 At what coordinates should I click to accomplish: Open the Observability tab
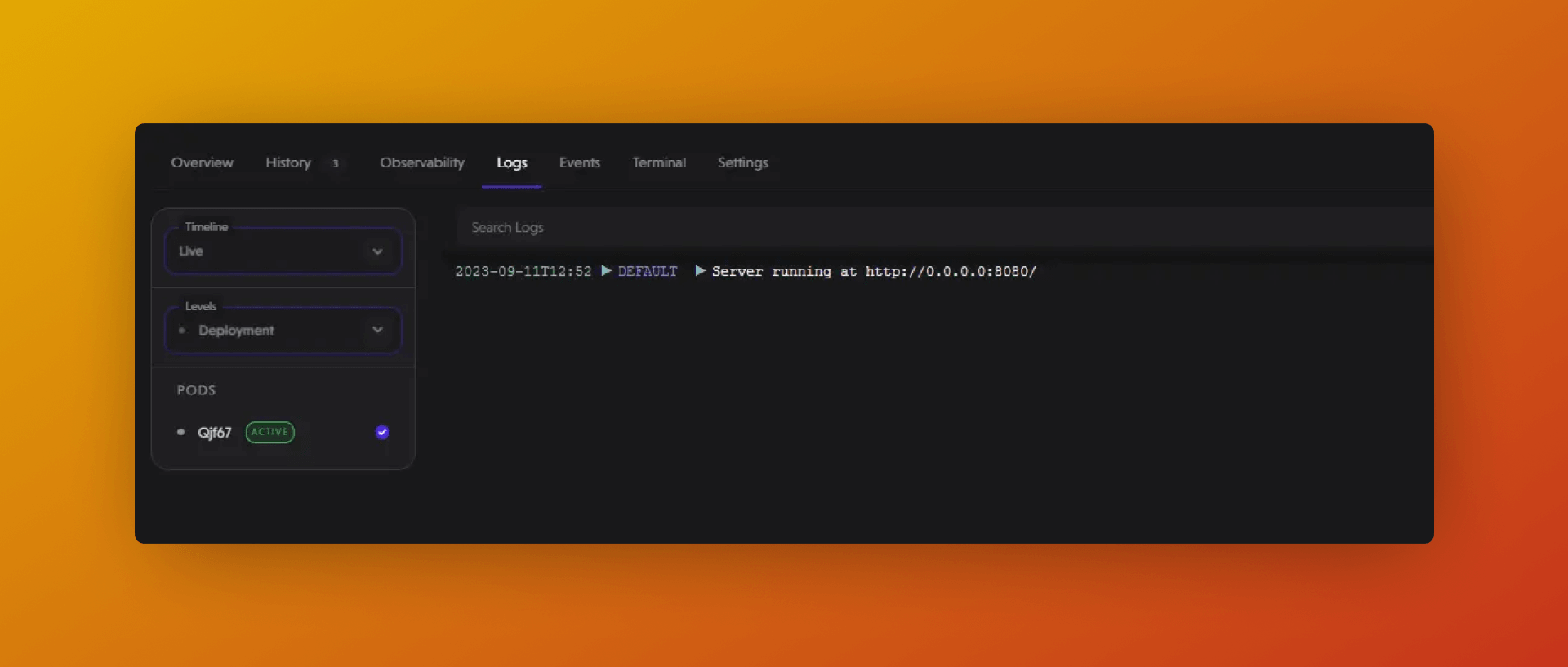(x=422, y=162)
